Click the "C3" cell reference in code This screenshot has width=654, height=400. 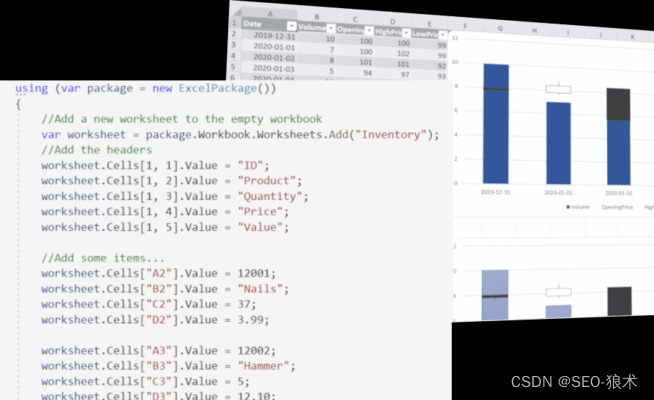(x=158, y=382)
